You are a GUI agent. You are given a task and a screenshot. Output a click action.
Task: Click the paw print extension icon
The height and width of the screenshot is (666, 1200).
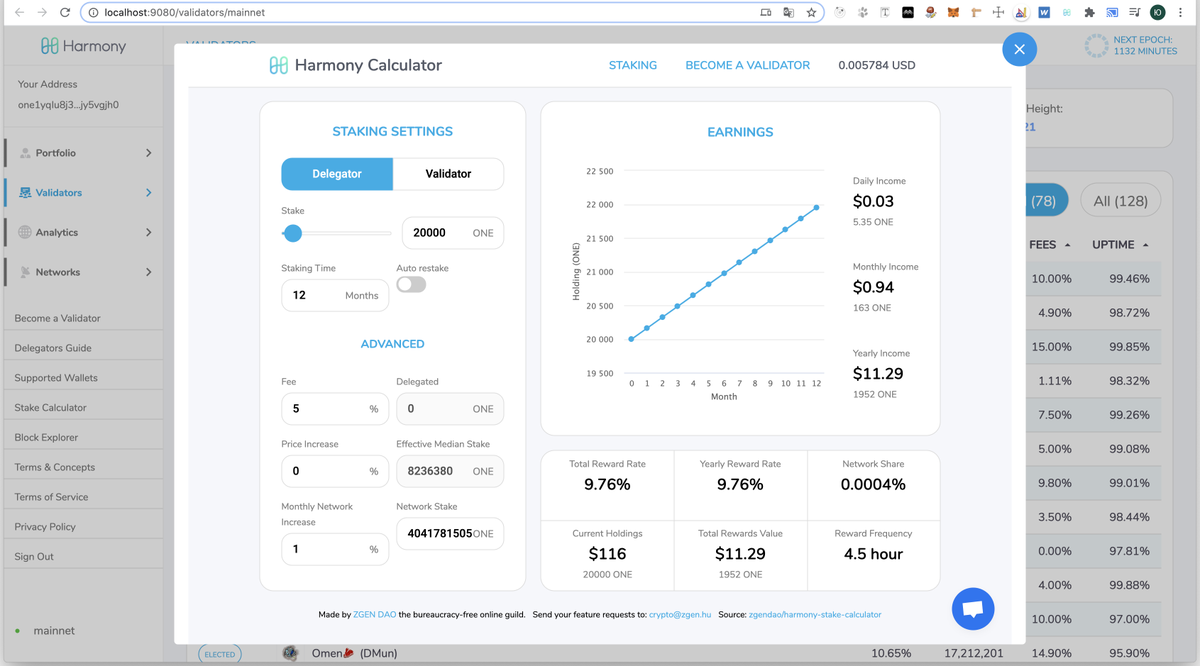tap(862, 13)
